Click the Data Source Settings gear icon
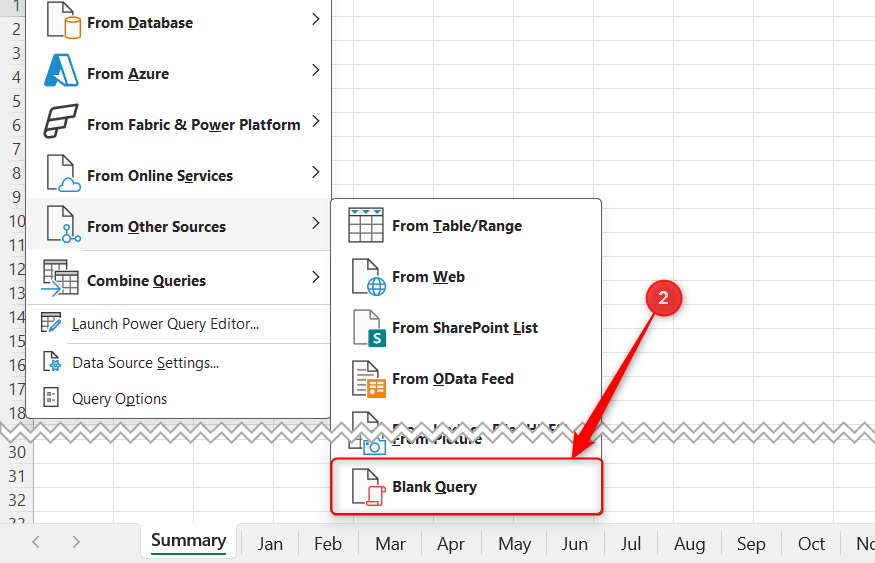This screenshot has height=563, width=875. [x=51, y=362]
